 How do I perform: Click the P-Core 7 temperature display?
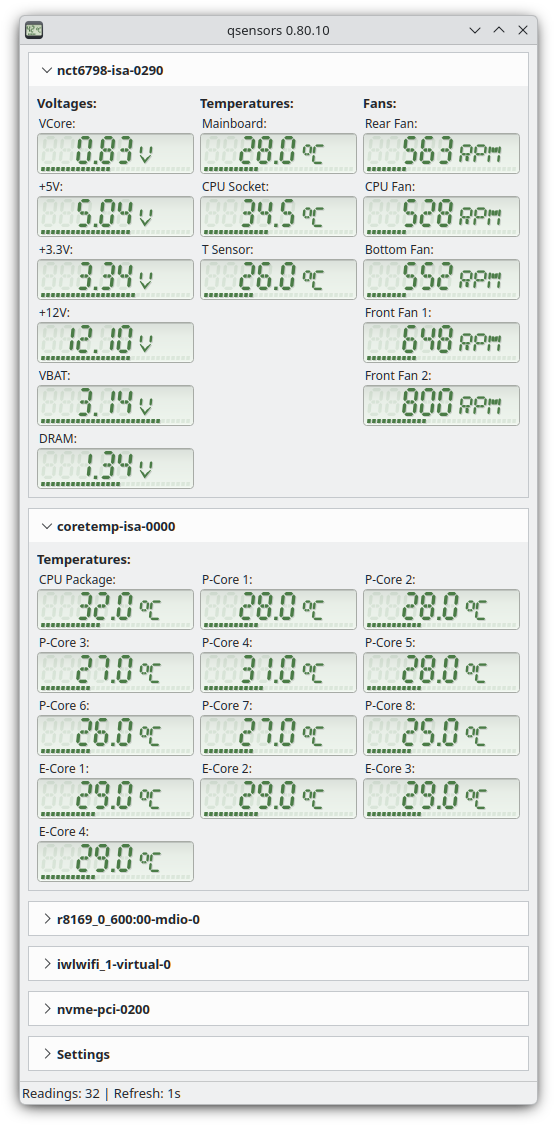[x=278, y=735]
